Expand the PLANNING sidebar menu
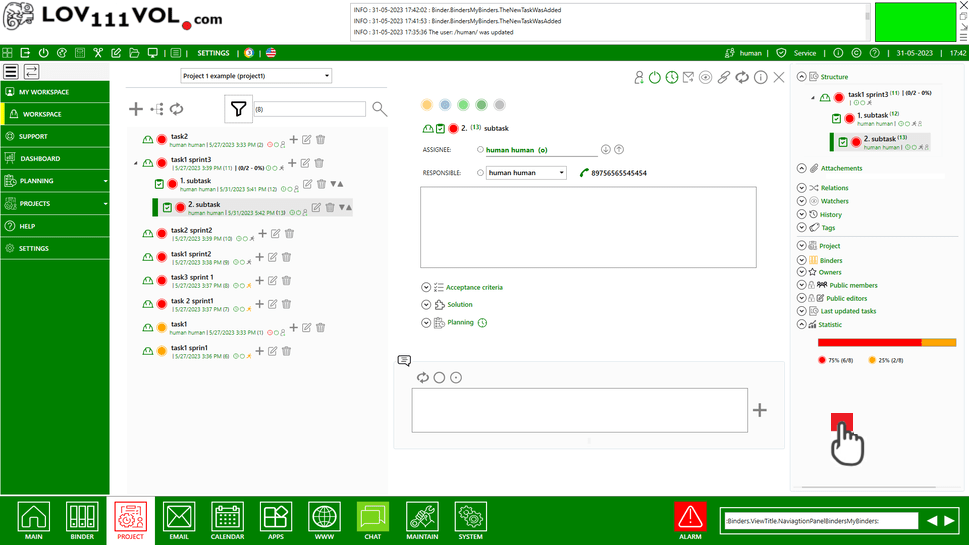 click(55, 181)
